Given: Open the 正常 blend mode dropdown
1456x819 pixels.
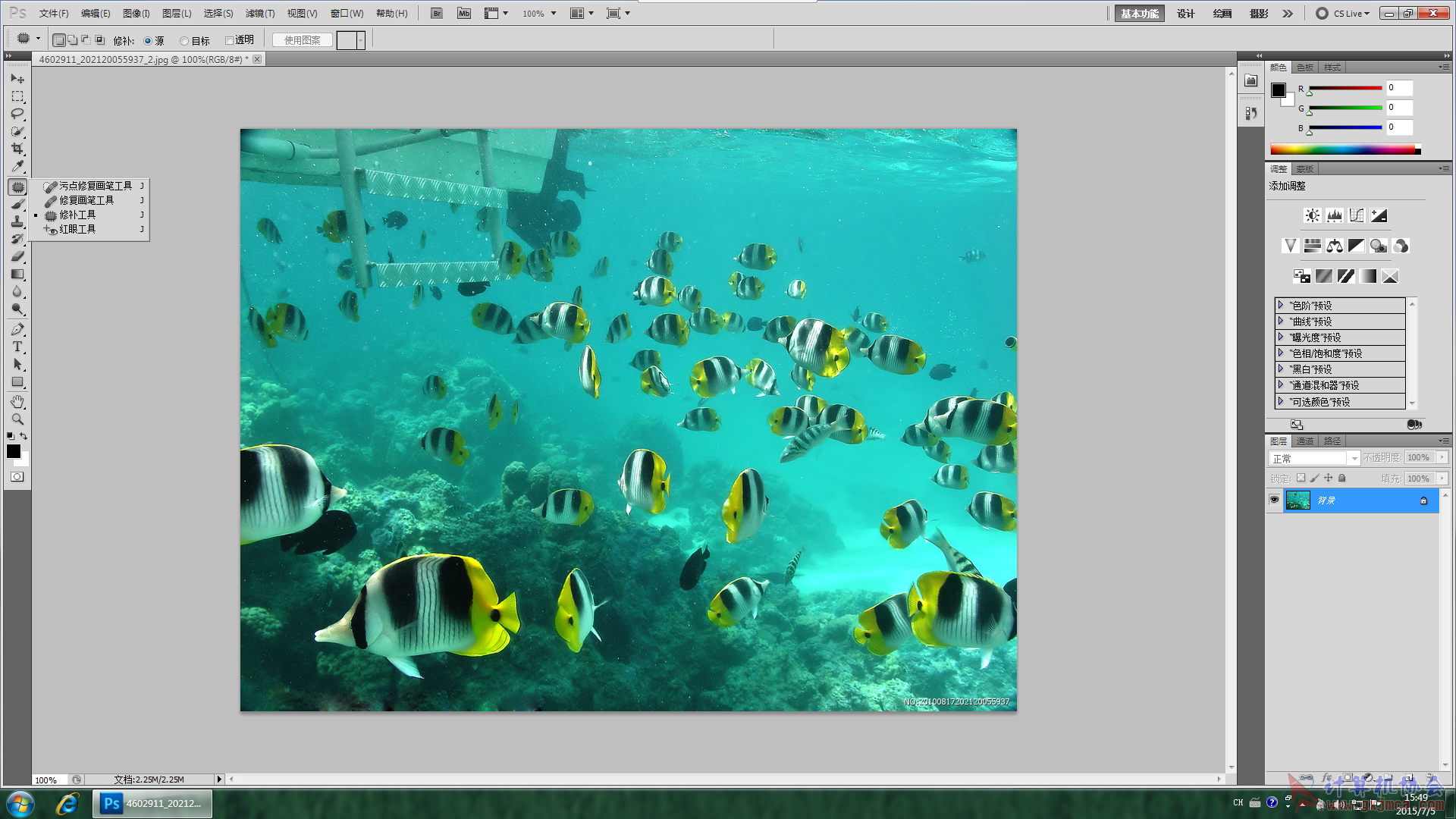Looking at the screenshot, I should [1314, 459].
